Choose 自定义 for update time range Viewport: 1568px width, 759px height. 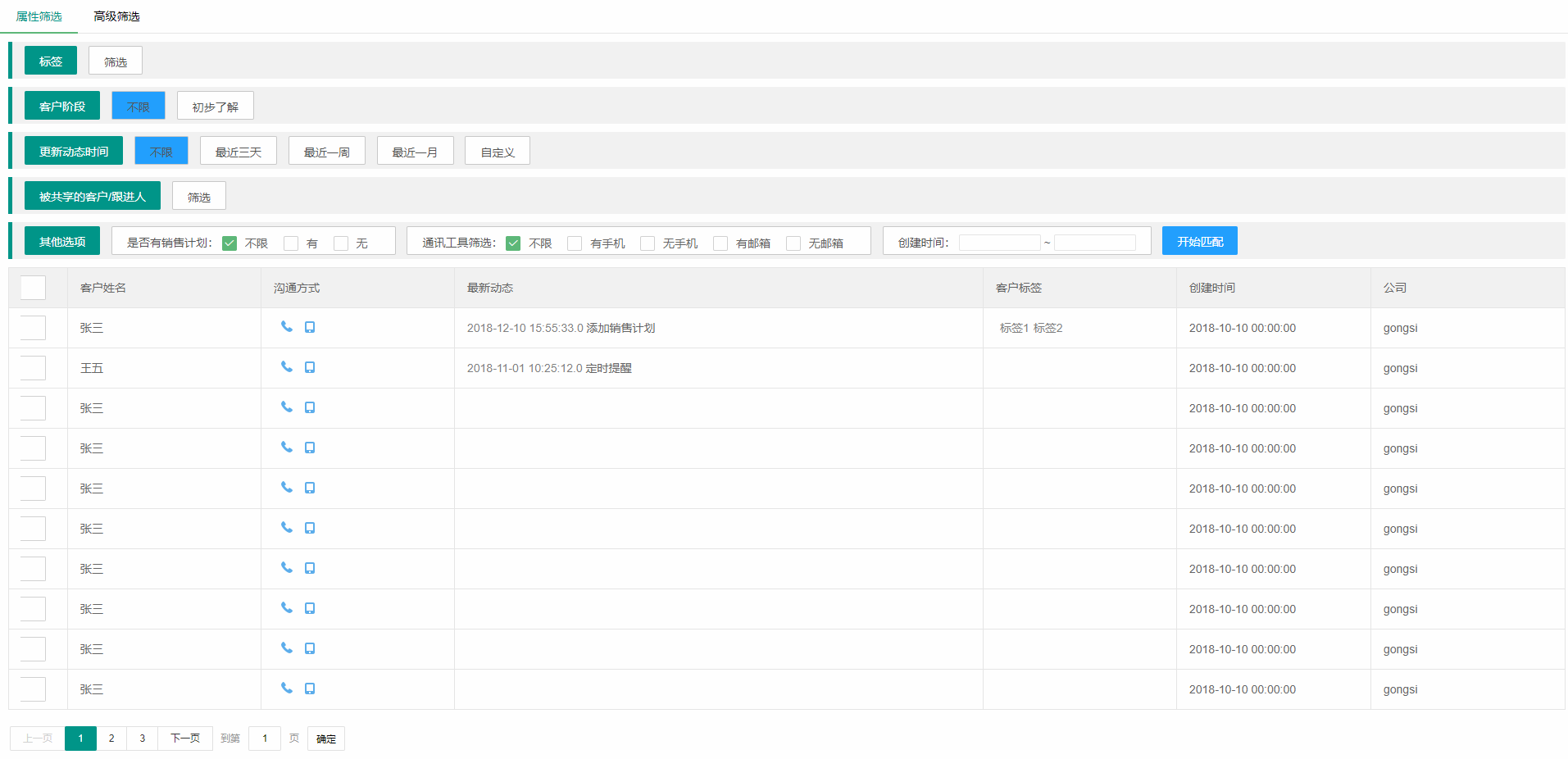pos(498,152)
